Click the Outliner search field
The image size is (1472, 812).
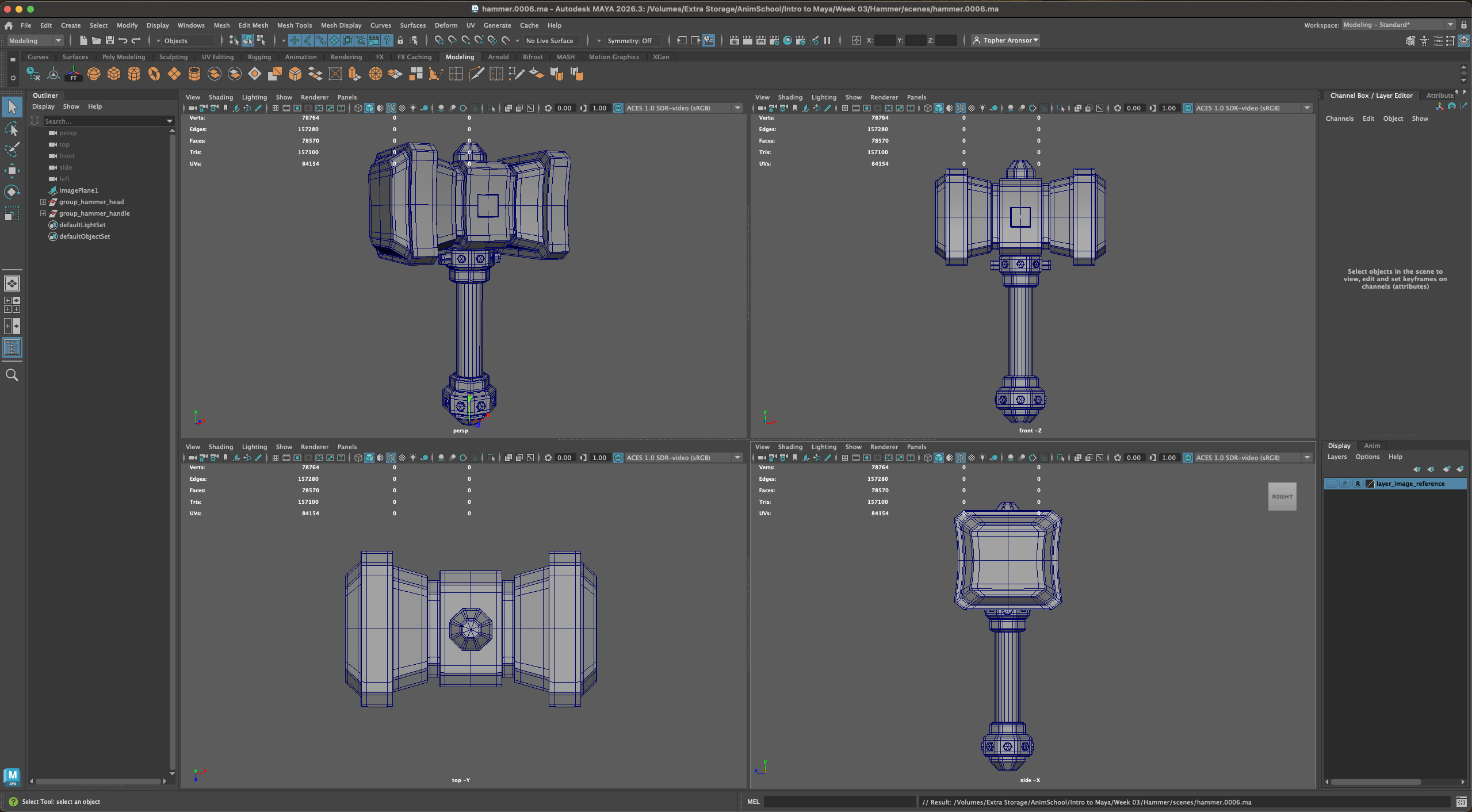(104, 121)
